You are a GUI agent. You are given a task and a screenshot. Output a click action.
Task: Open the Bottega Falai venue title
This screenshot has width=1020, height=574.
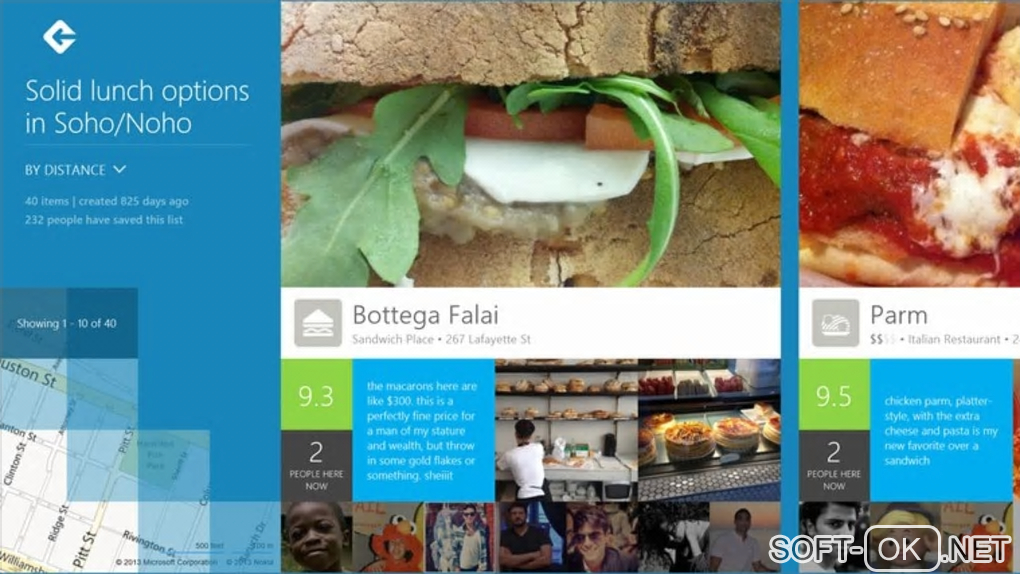point(425,315)
